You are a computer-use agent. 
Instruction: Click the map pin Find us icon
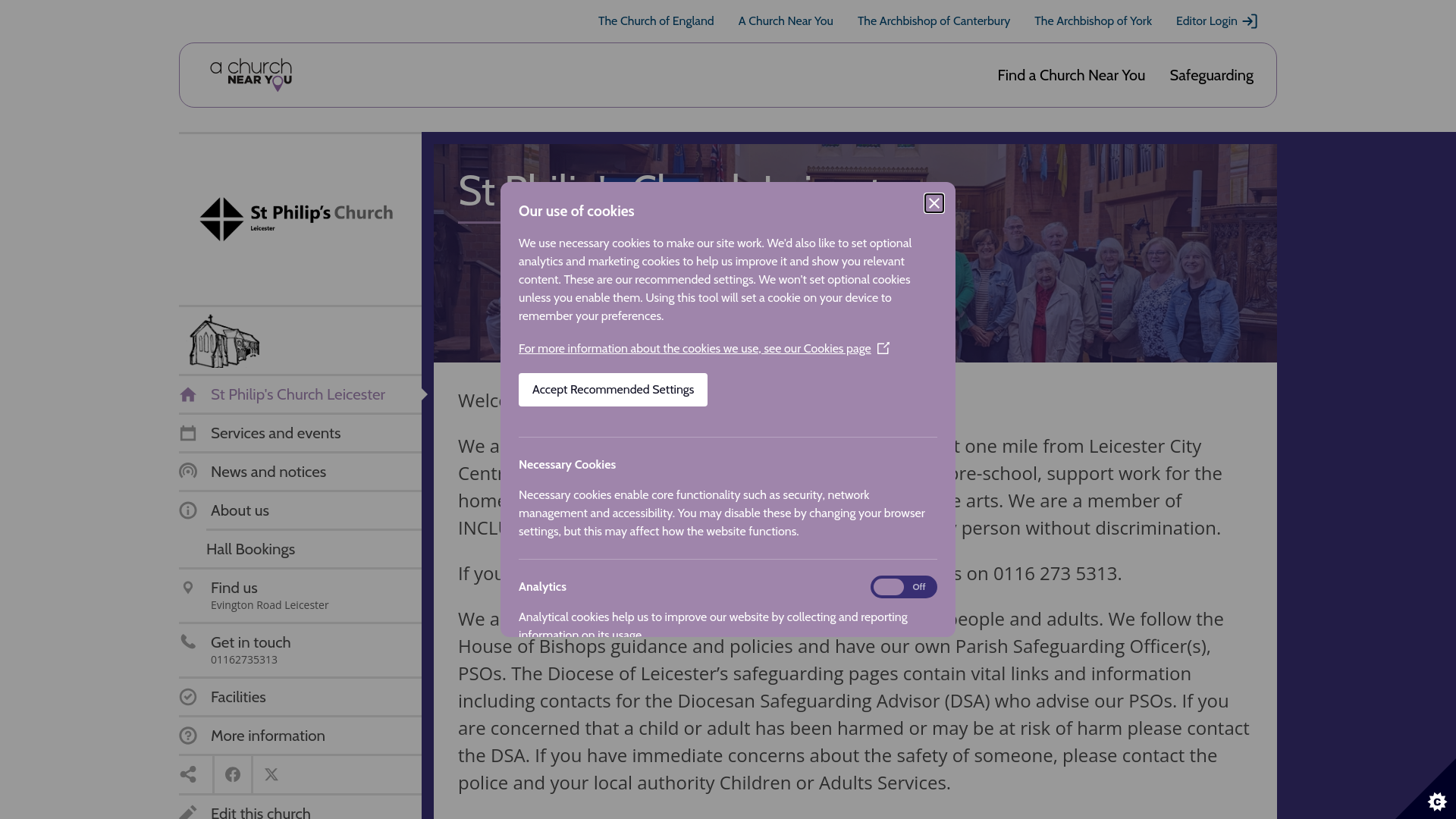(x=188, y=588)
